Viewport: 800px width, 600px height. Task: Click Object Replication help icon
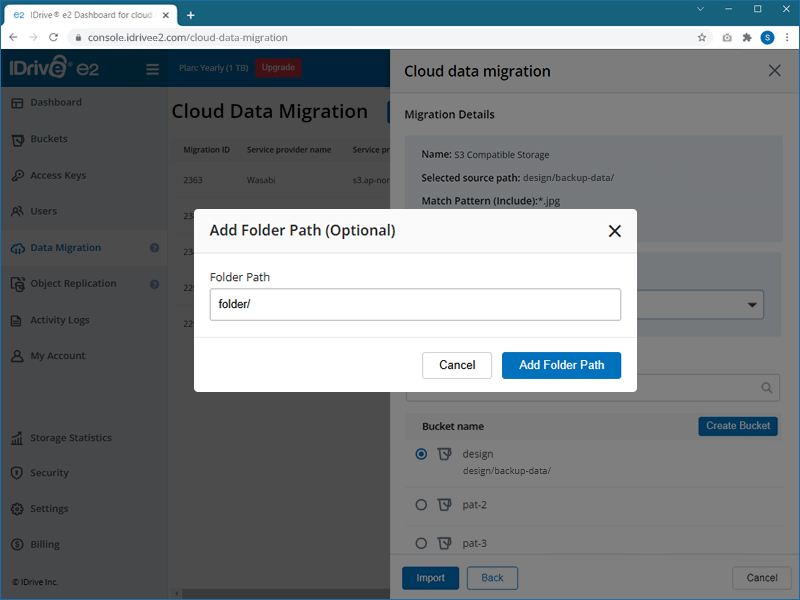point(155,284)
